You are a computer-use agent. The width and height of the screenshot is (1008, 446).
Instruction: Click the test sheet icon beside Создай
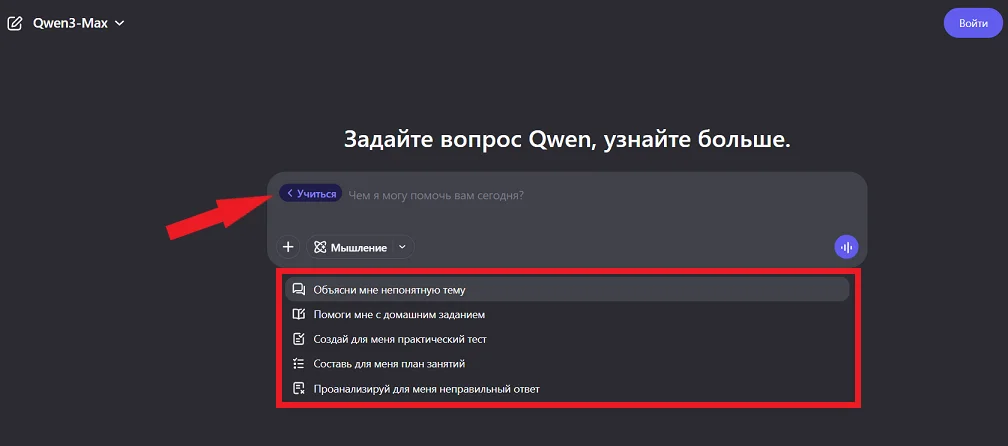pyautogui.click(x=298, y=339)
